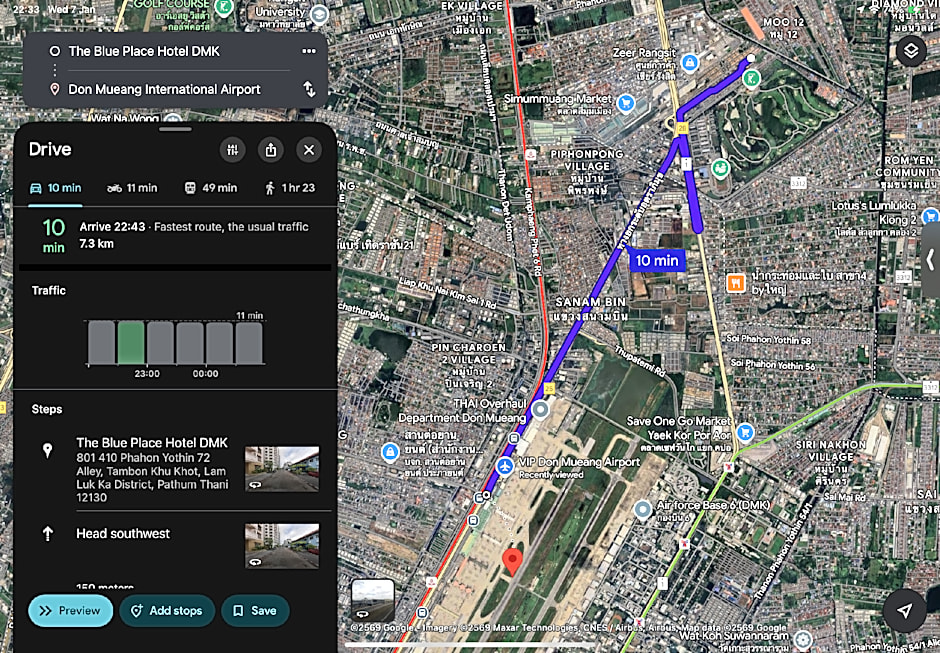Click the golf course icon at top
This screenshot has height=653, width=940.
pos(224,7)
